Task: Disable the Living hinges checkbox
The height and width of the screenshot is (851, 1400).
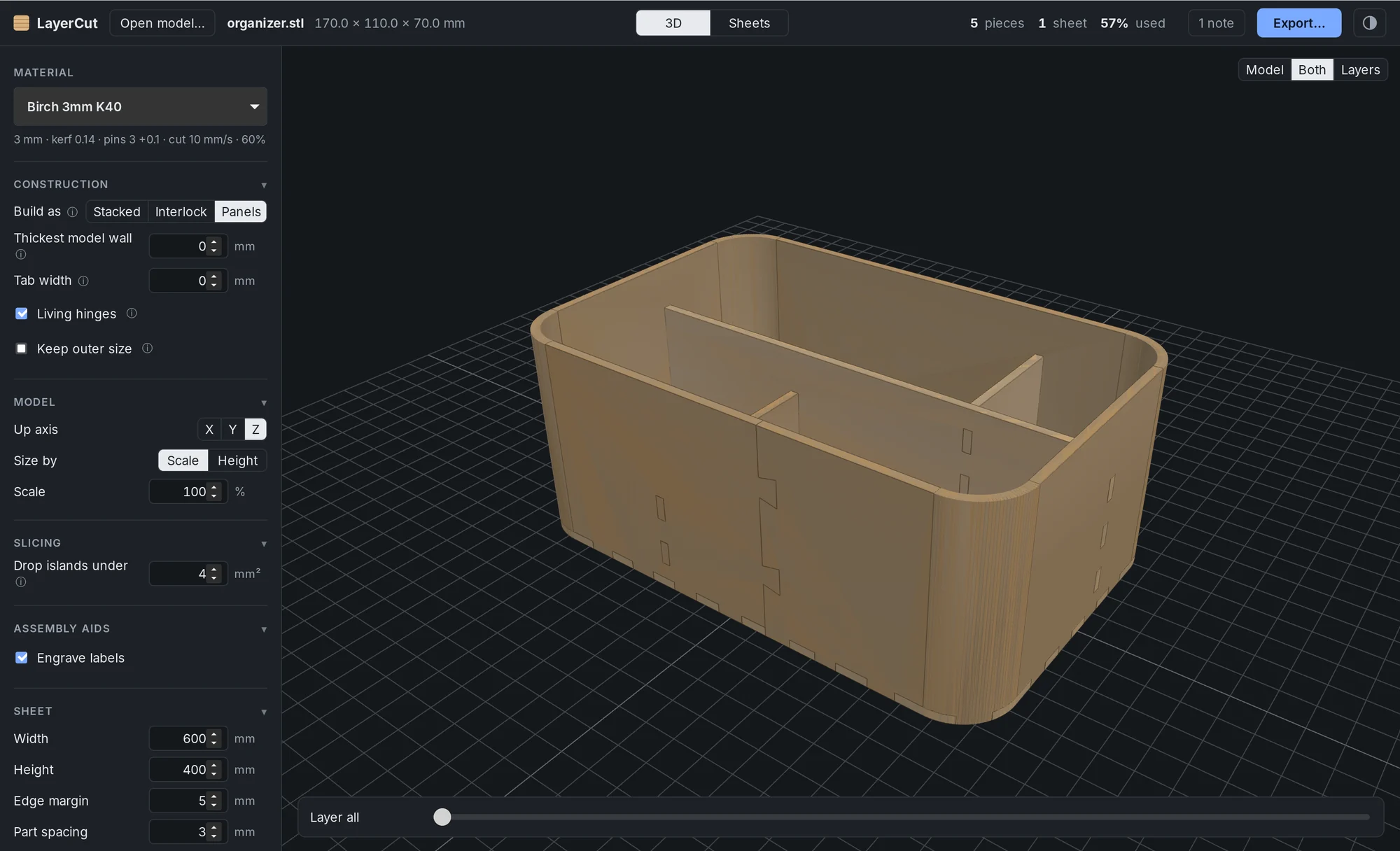Action: coord(22,314)
